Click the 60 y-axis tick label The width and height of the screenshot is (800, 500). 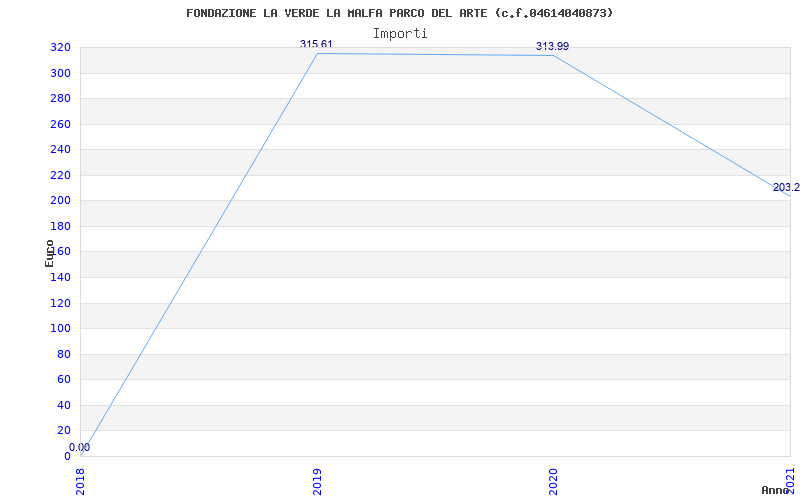point(64,380)
